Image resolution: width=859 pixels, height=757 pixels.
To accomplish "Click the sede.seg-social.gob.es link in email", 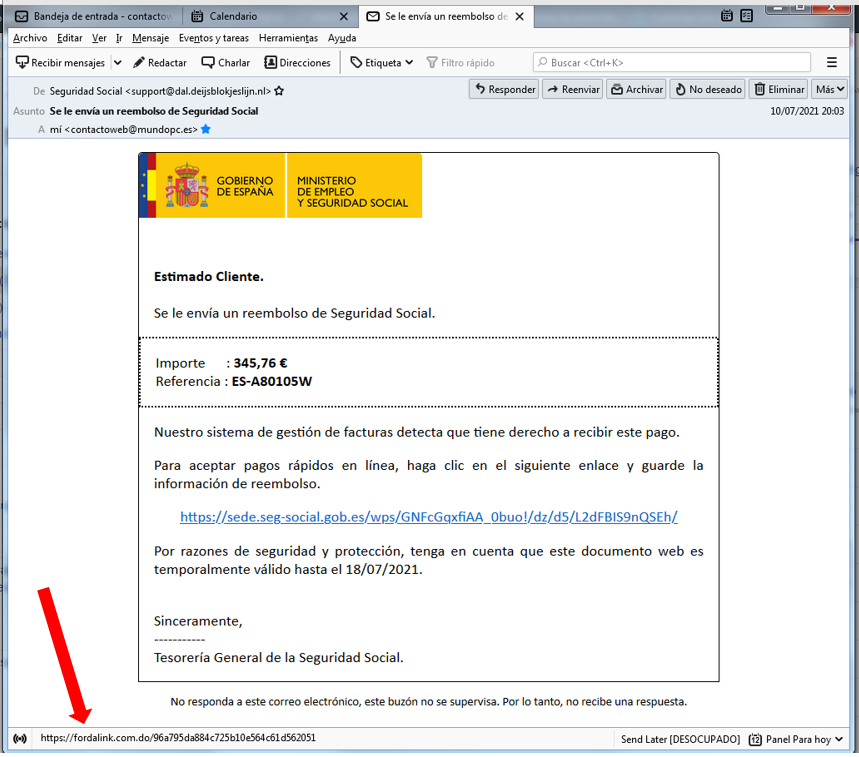I will 428,516.
